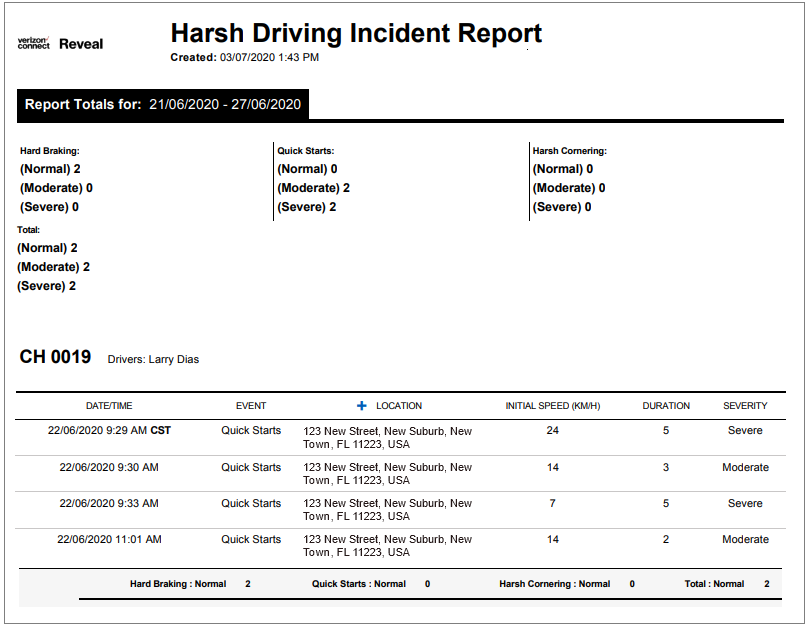Click the Harsh Cornering summary heading

click(570, 151)
